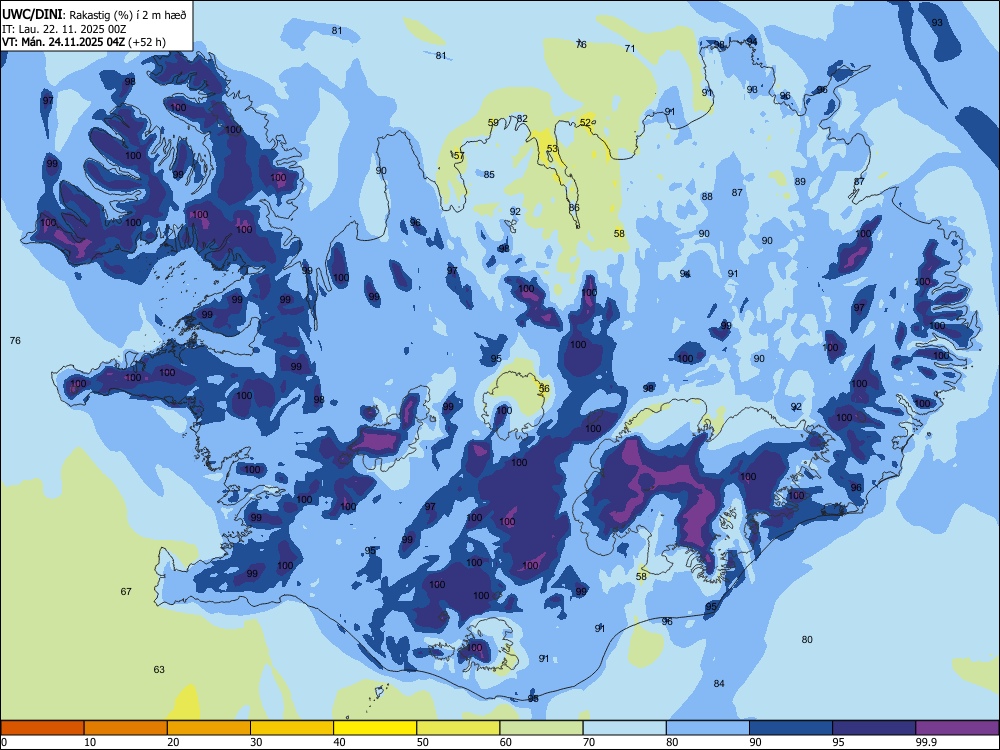
Task: Click the medium blue 80–90 legend segment
Action: tap(708, 728)
